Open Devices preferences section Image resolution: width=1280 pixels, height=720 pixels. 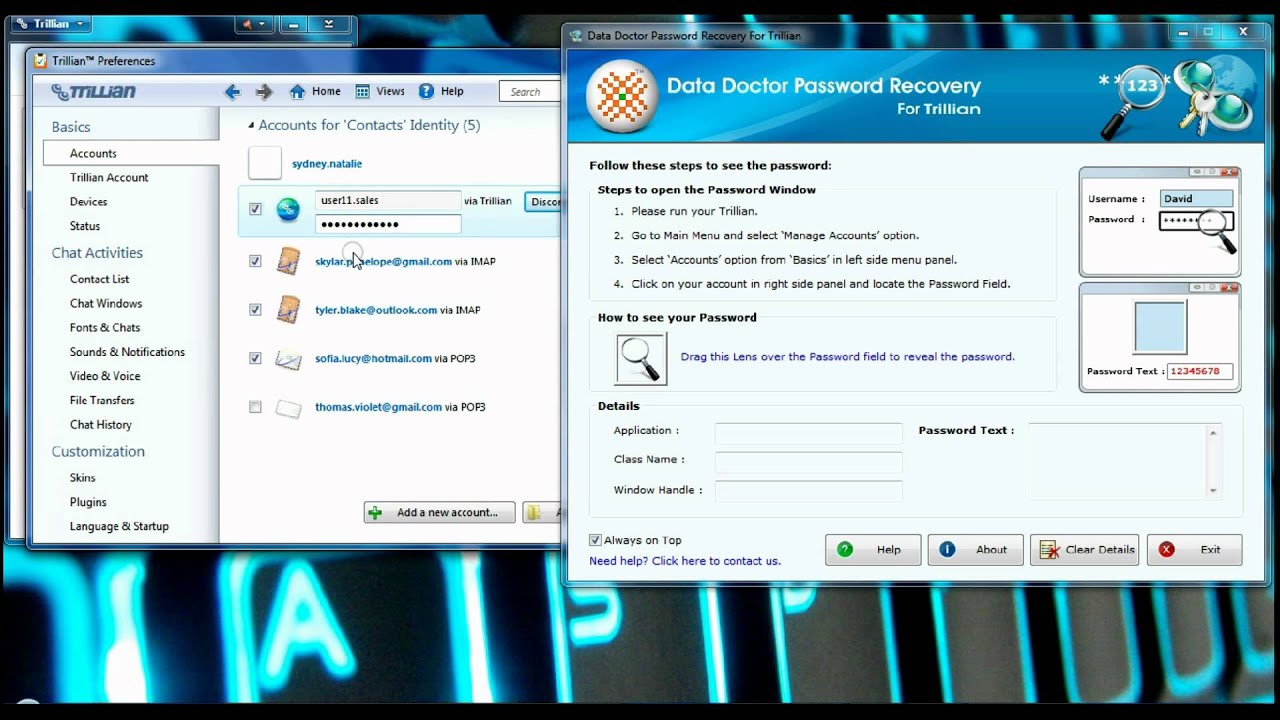pos(88,201)
